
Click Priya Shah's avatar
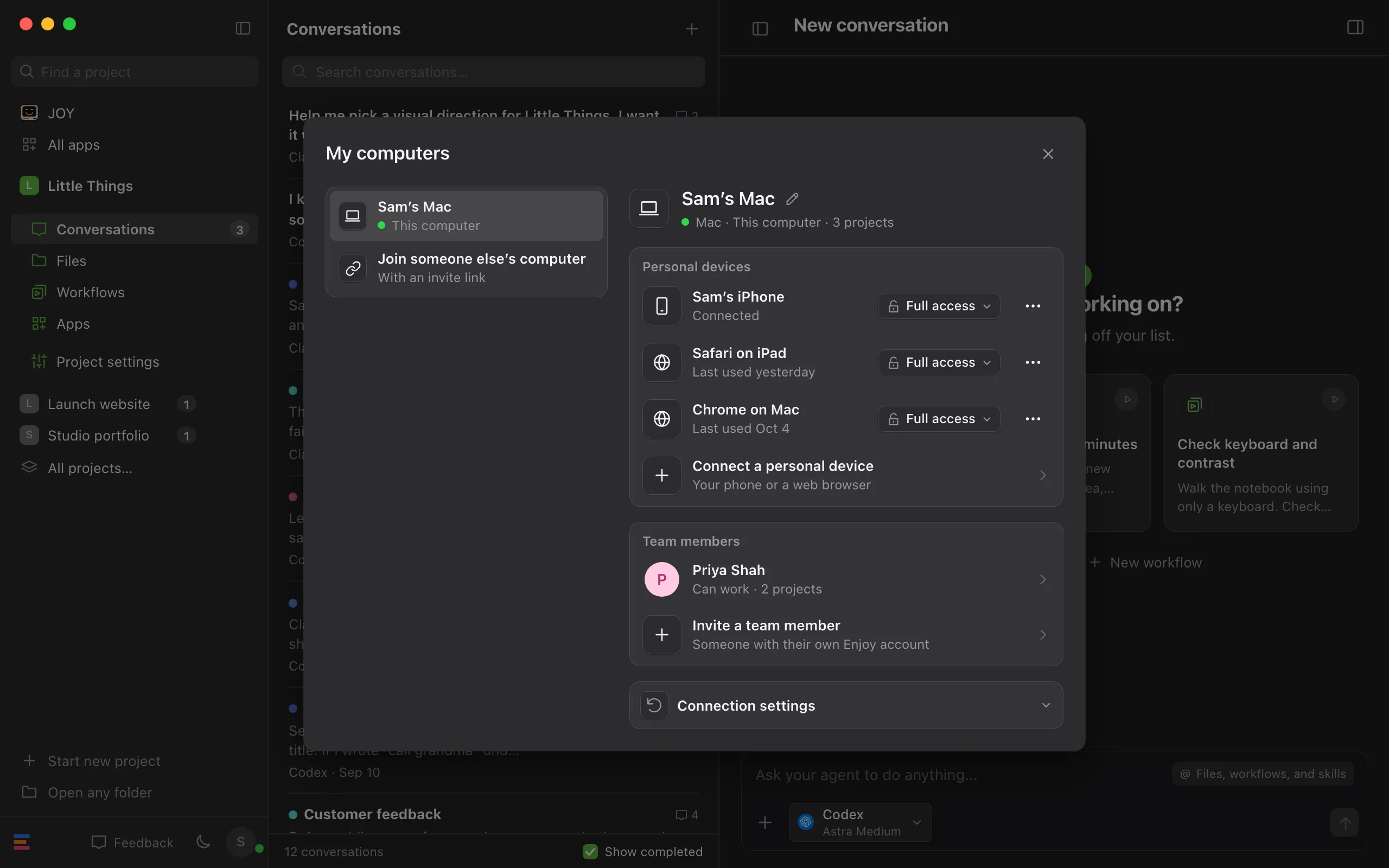[x=662, y=579]
